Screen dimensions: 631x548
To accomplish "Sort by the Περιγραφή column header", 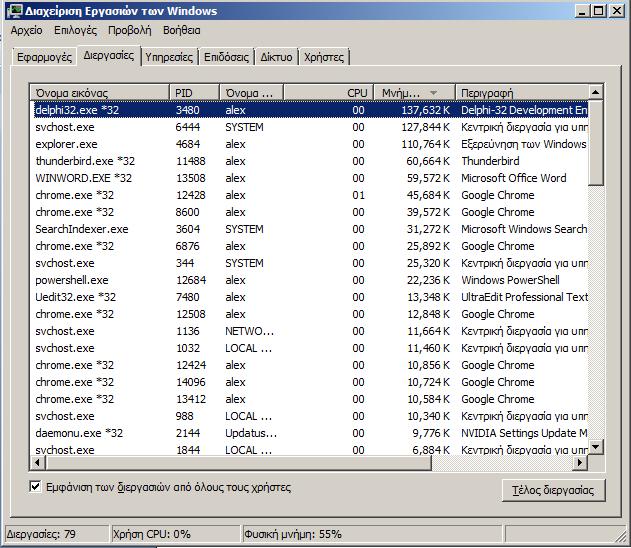I will 522,93.
